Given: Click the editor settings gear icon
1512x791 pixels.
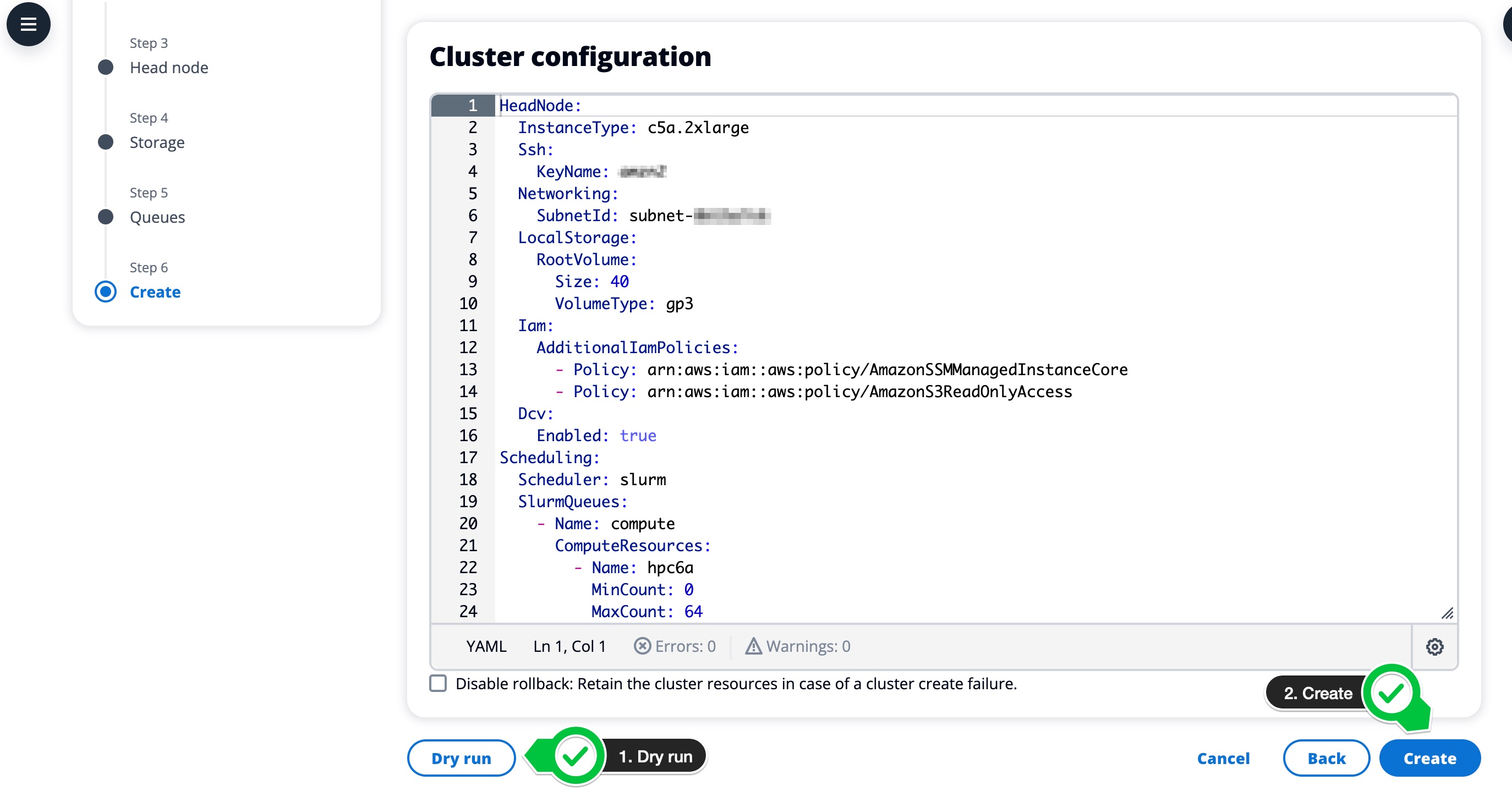Looking at the screenshot, I should (1435, 646).
